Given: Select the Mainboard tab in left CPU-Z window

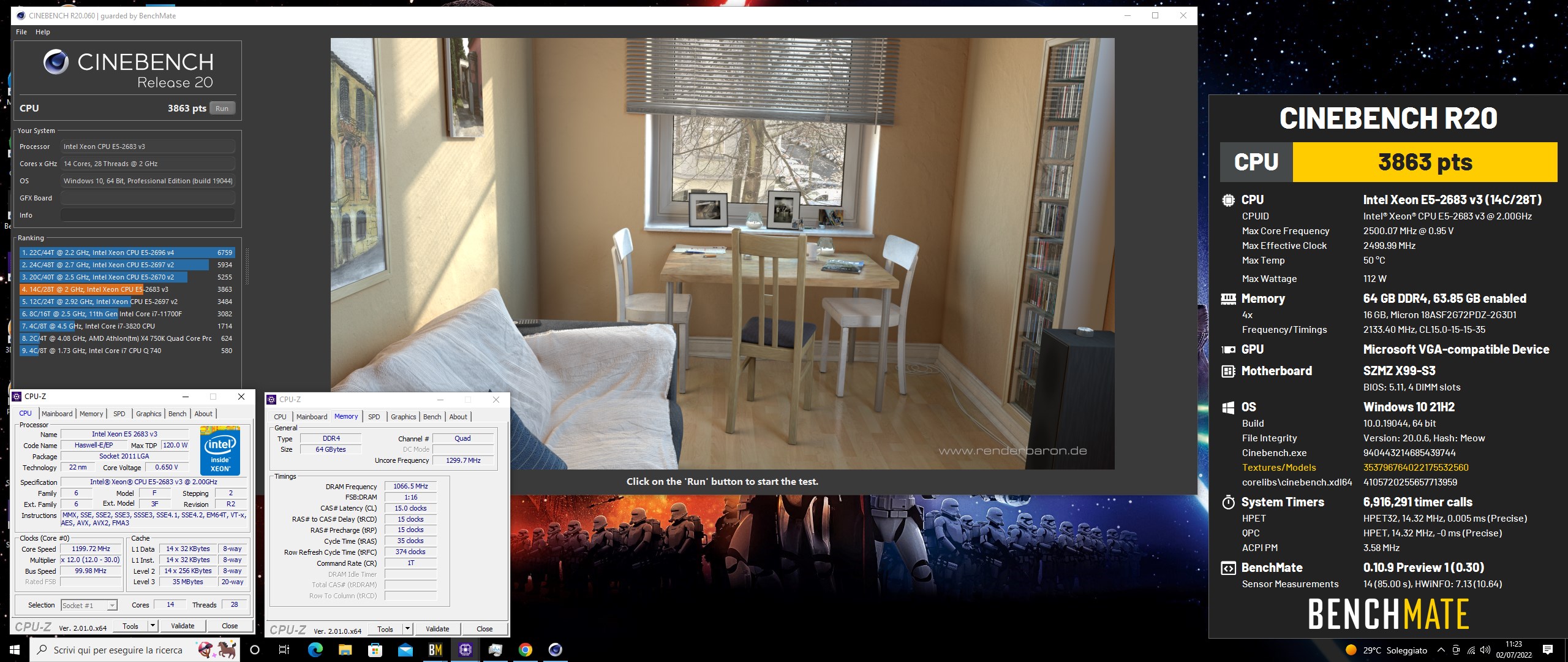Looking at the screenshot, I should pos(57,414).
